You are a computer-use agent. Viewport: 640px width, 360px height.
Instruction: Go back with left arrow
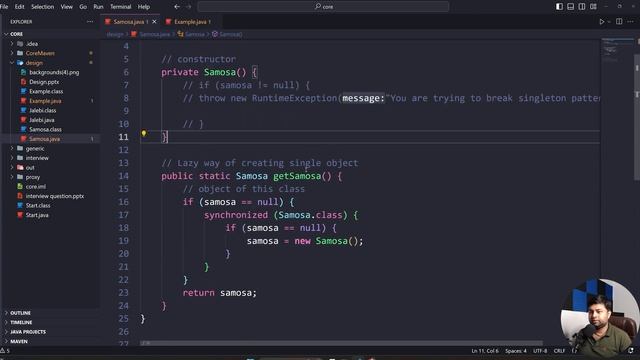tap(177, 7)
